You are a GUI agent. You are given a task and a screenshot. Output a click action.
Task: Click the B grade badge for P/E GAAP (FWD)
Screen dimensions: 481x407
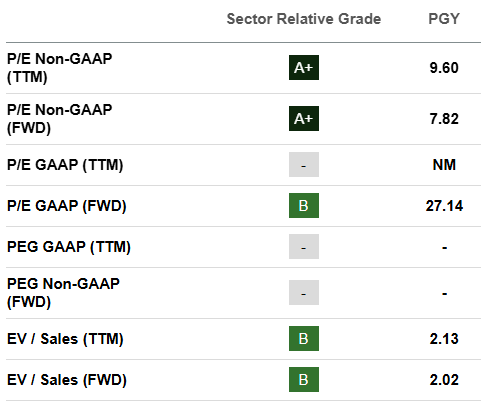(x=304, y=206)
